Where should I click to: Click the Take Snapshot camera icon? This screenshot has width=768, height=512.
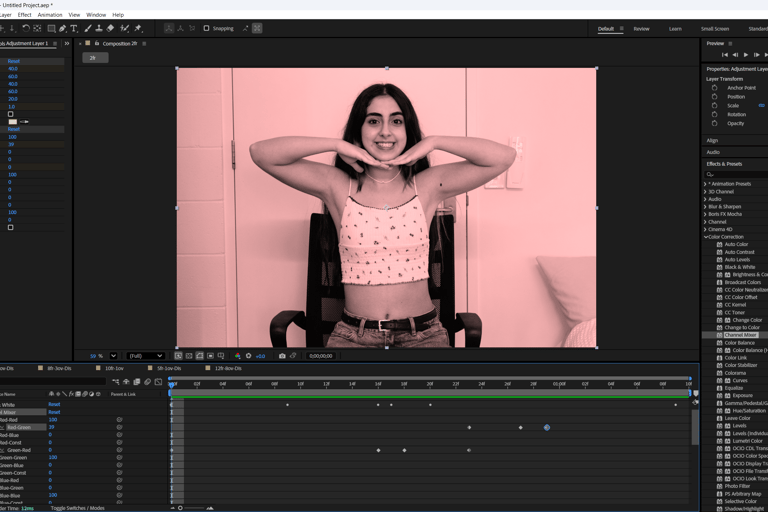coord(282,356)
